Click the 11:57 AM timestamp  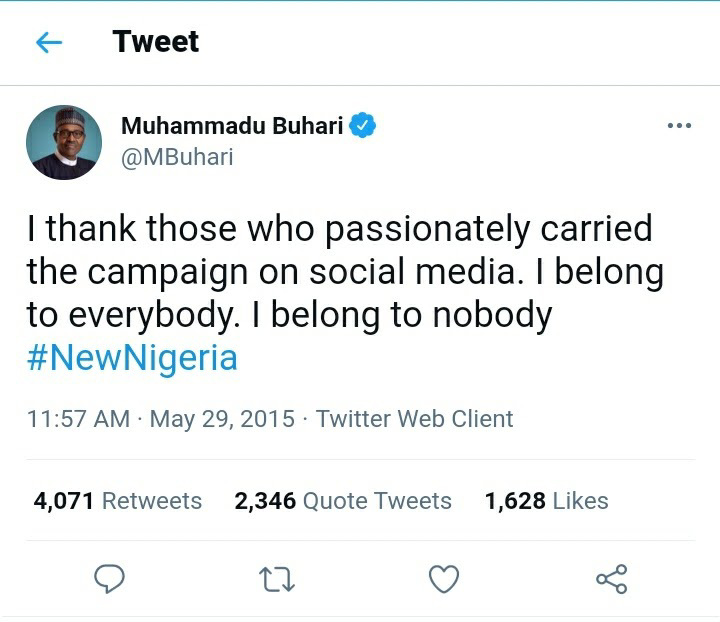[x=79, y=419]
